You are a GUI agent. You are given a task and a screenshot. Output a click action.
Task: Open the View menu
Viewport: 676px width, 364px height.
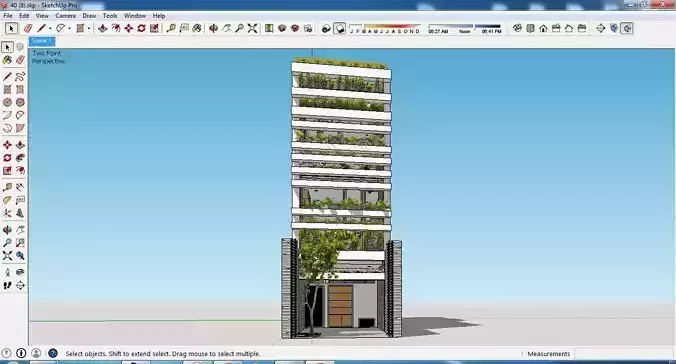42,16
